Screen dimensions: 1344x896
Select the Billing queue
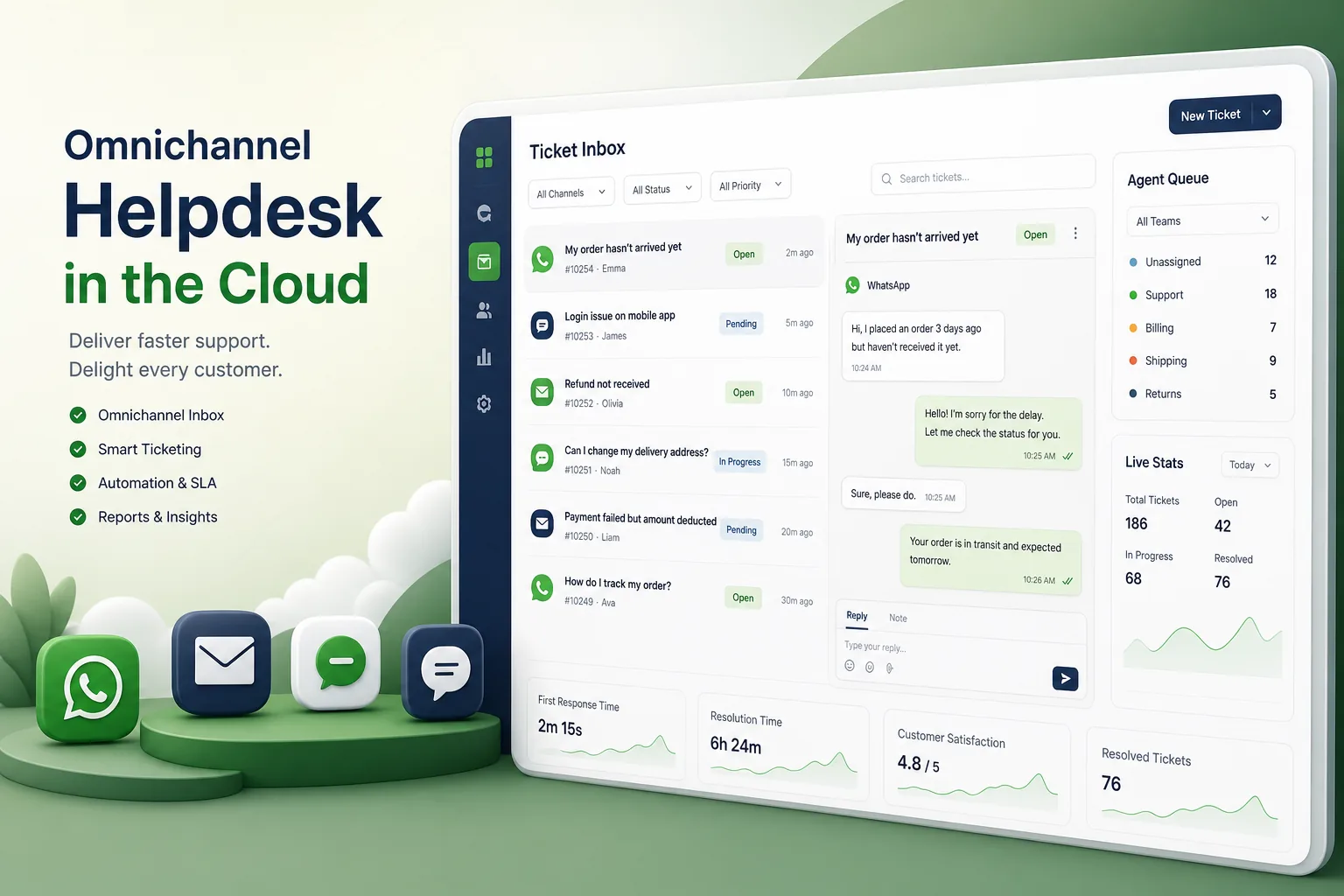1202,327
